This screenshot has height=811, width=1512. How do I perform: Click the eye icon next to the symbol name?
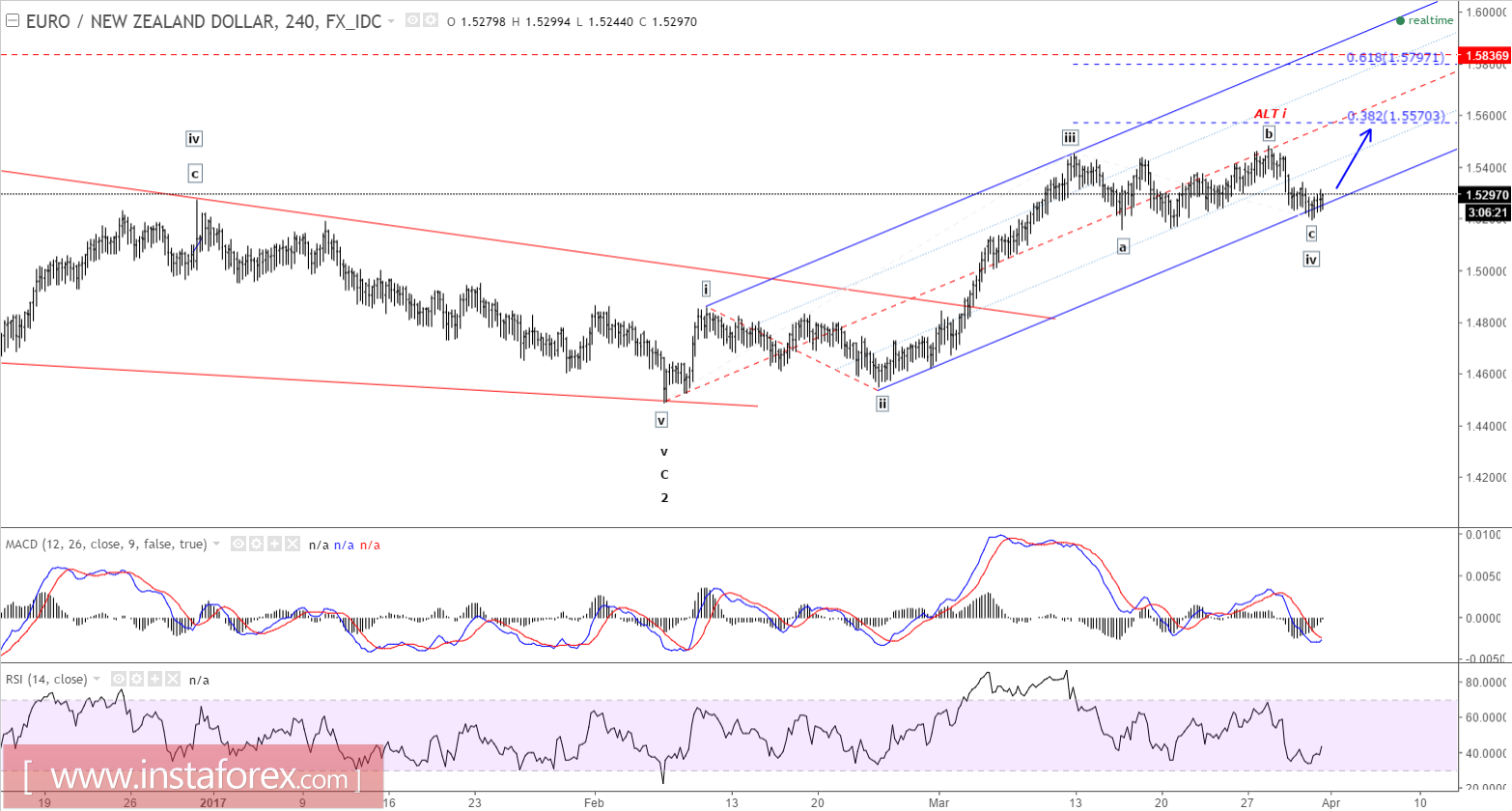tap(412, 20)
